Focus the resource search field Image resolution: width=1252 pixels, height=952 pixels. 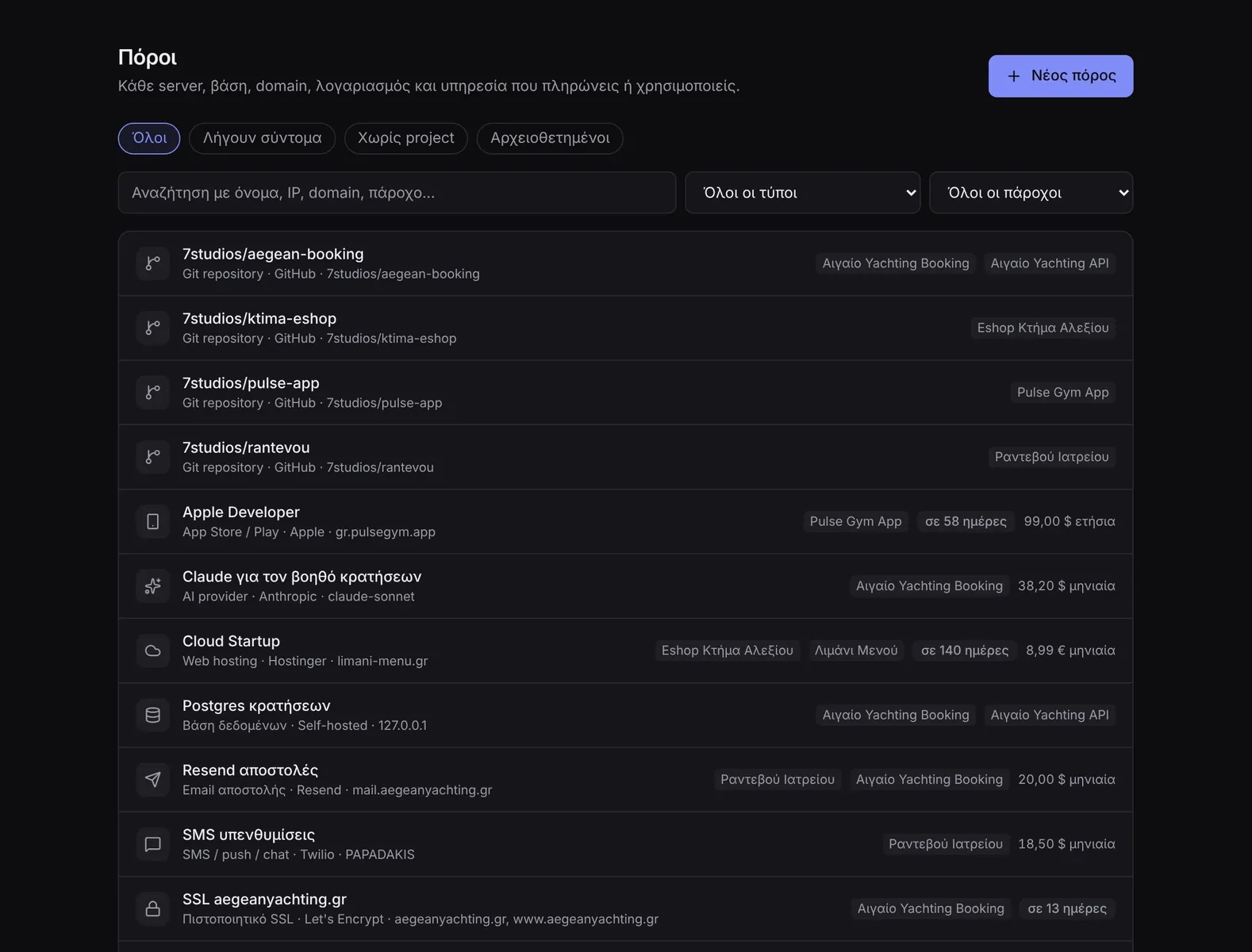pos(397,193)
